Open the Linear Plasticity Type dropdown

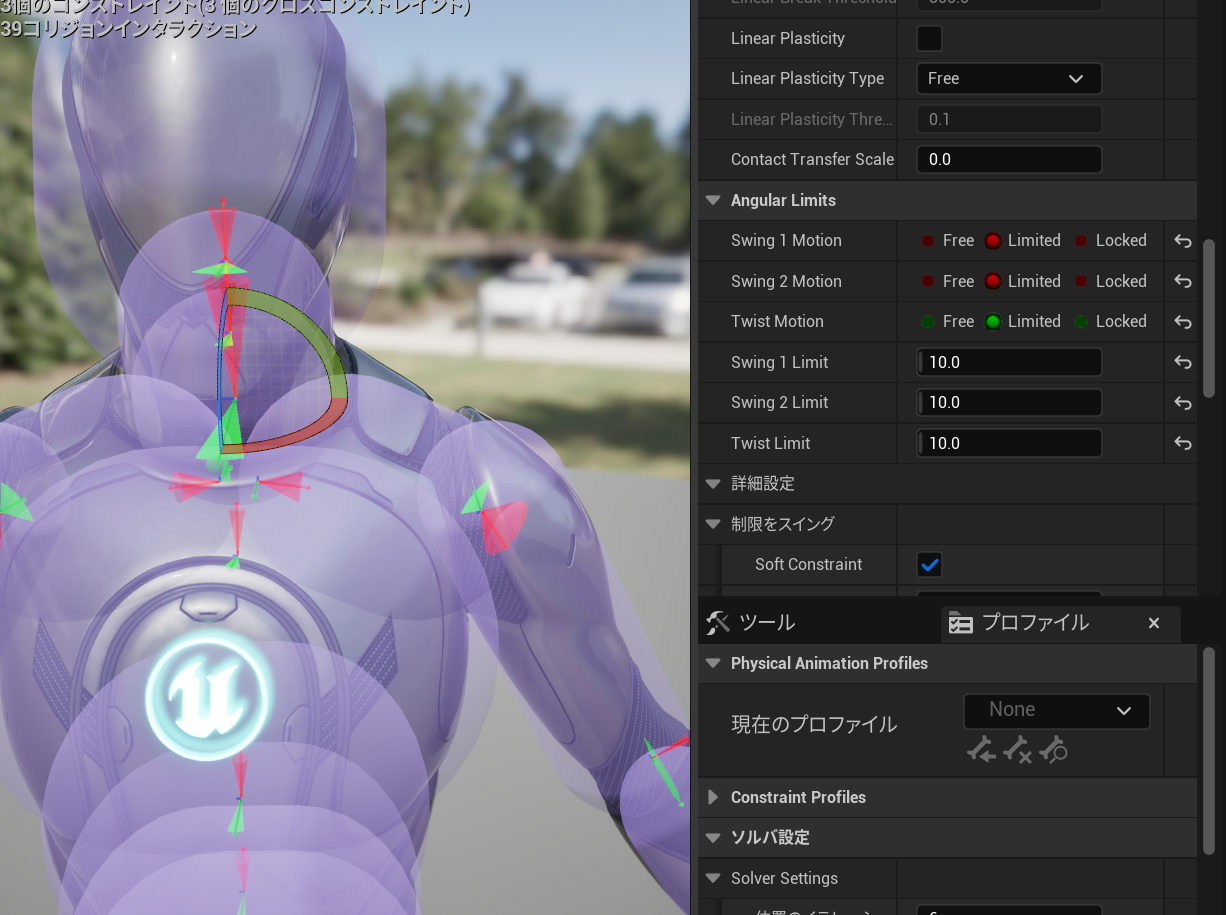[x=1009, y=79]
